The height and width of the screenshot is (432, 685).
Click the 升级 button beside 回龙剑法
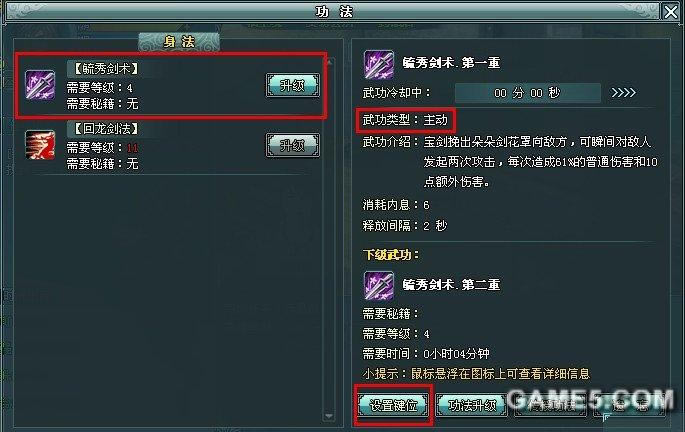tap(293, 145)
